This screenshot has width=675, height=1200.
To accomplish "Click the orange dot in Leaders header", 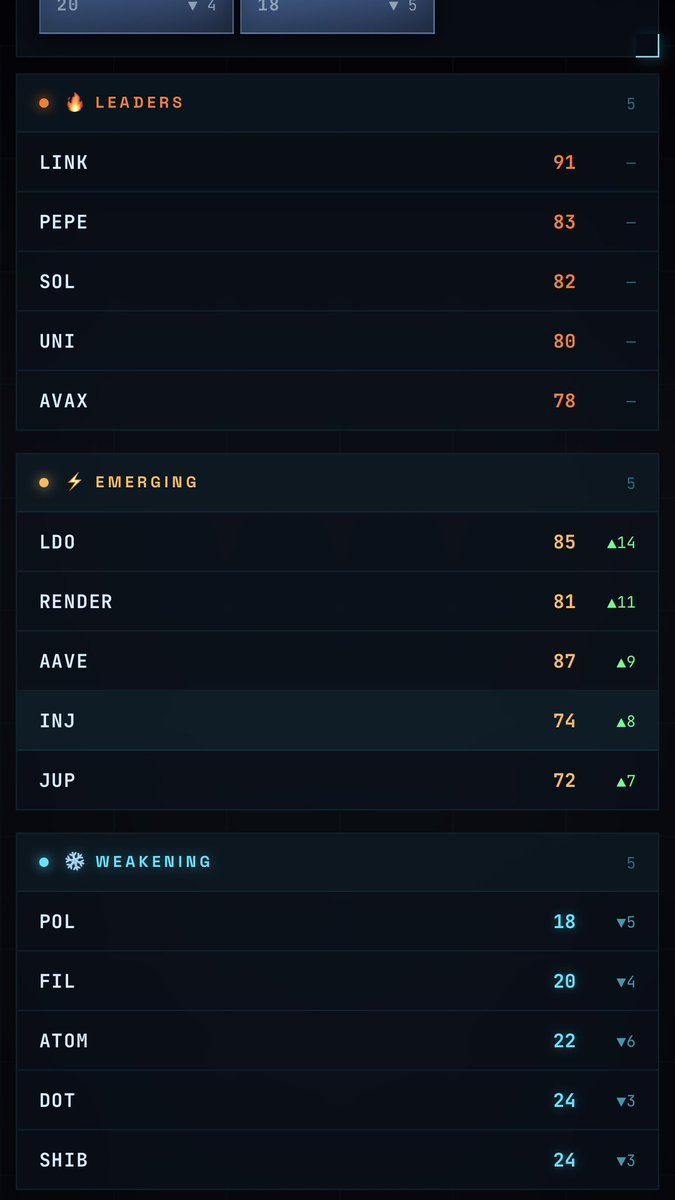I will pos(44,103).
